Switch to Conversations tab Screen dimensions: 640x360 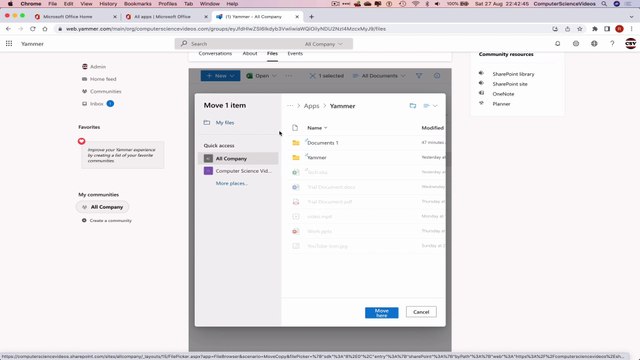(215, 53)
